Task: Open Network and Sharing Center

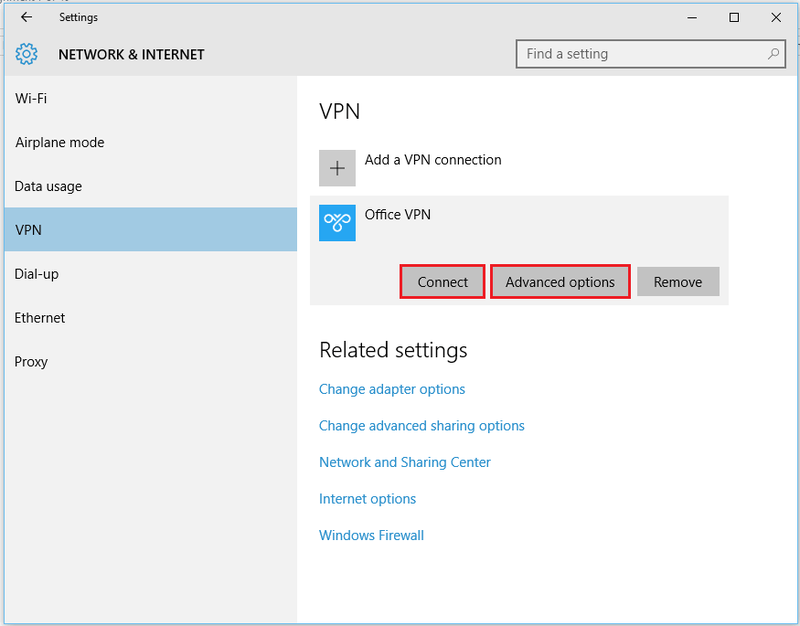Action: [x=405, y=462]
